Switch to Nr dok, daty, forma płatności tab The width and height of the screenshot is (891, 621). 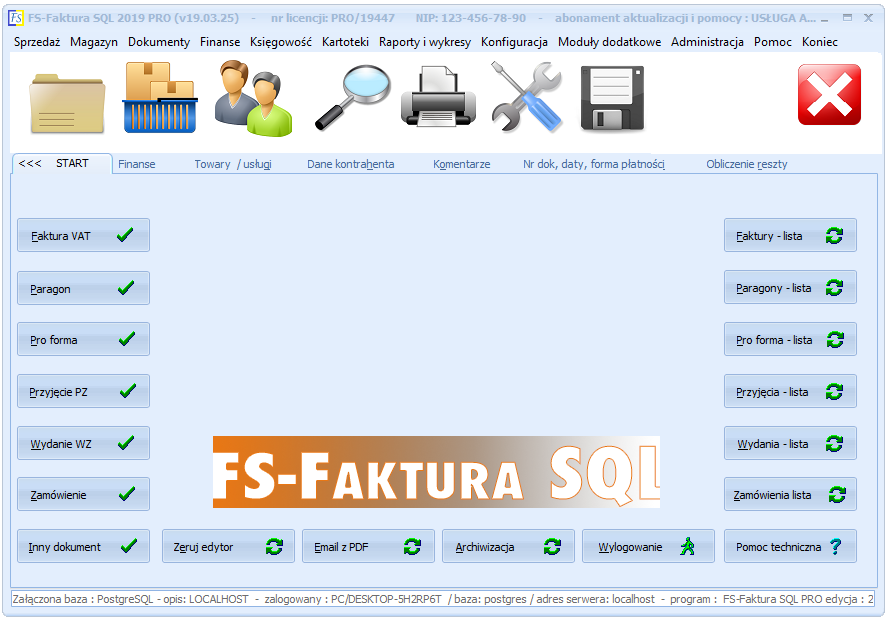pyautogui.click(x=594, y=164)
